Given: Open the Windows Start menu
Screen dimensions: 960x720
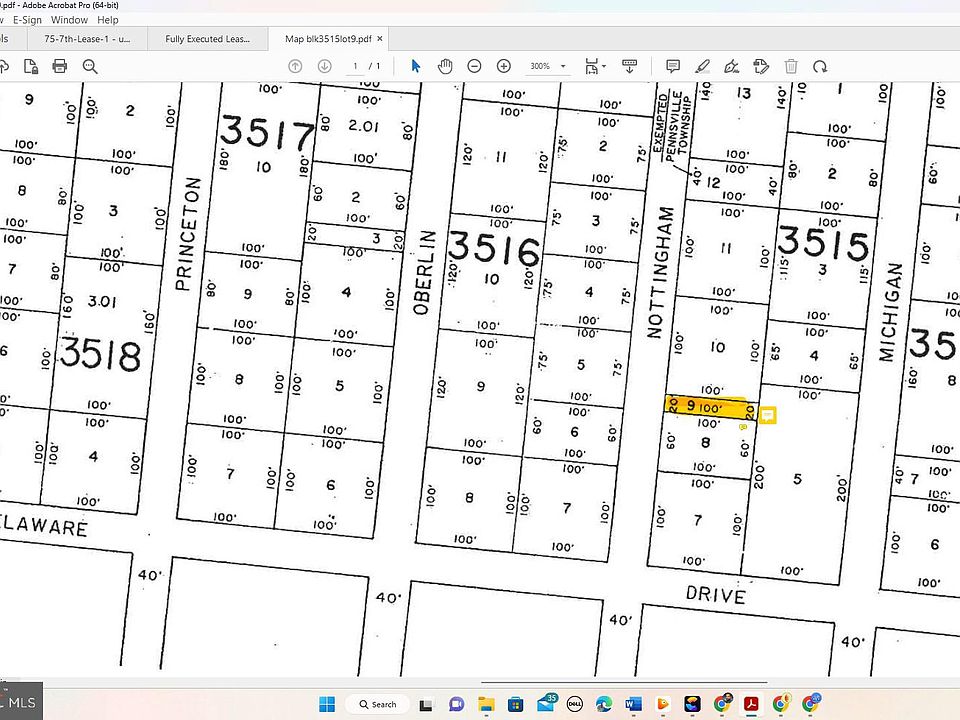Looking at the screenshot, I should click(x=326, y=704).
